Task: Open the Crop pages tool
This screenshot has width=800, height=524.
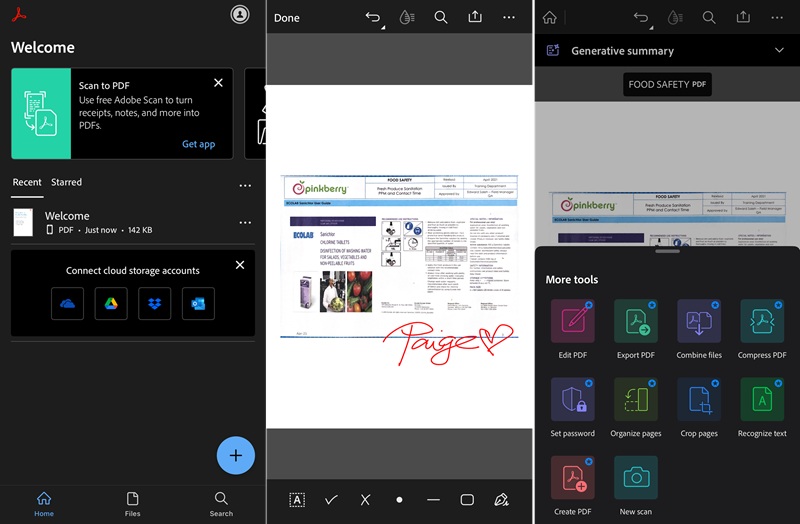Action: [699, 408]
